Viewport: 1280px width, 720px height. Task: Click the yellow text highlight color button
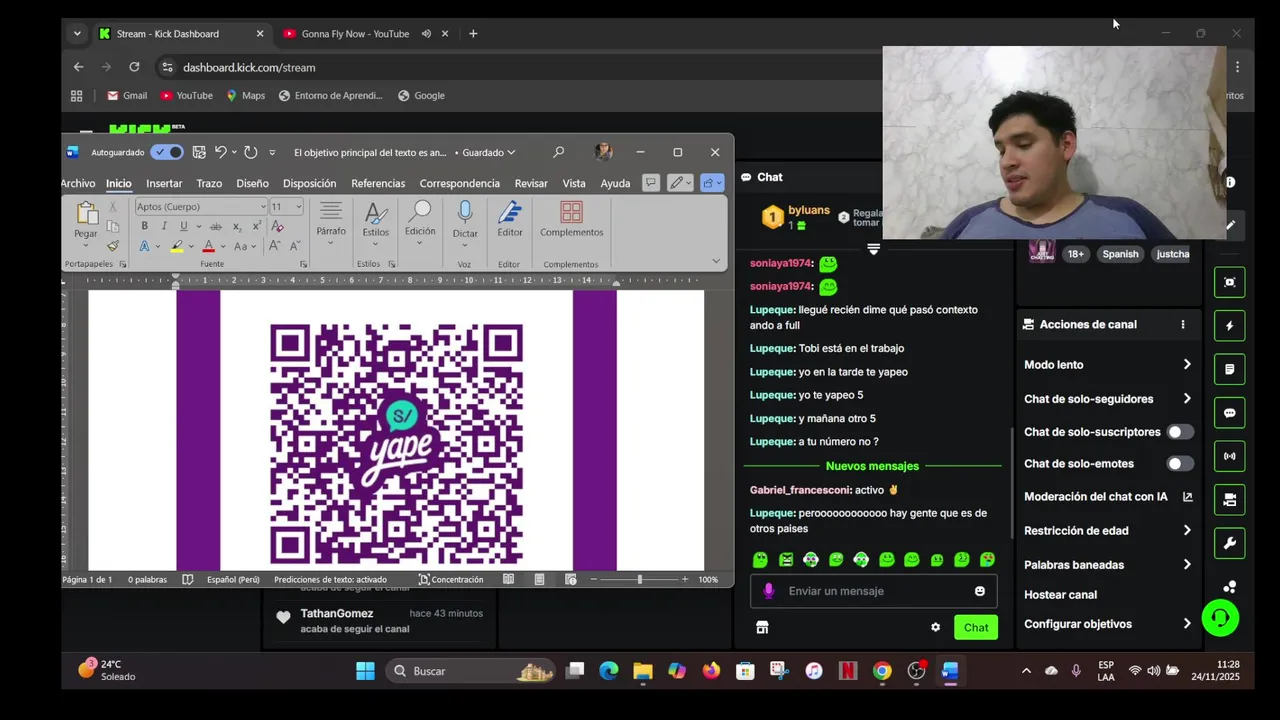point(176,246)
